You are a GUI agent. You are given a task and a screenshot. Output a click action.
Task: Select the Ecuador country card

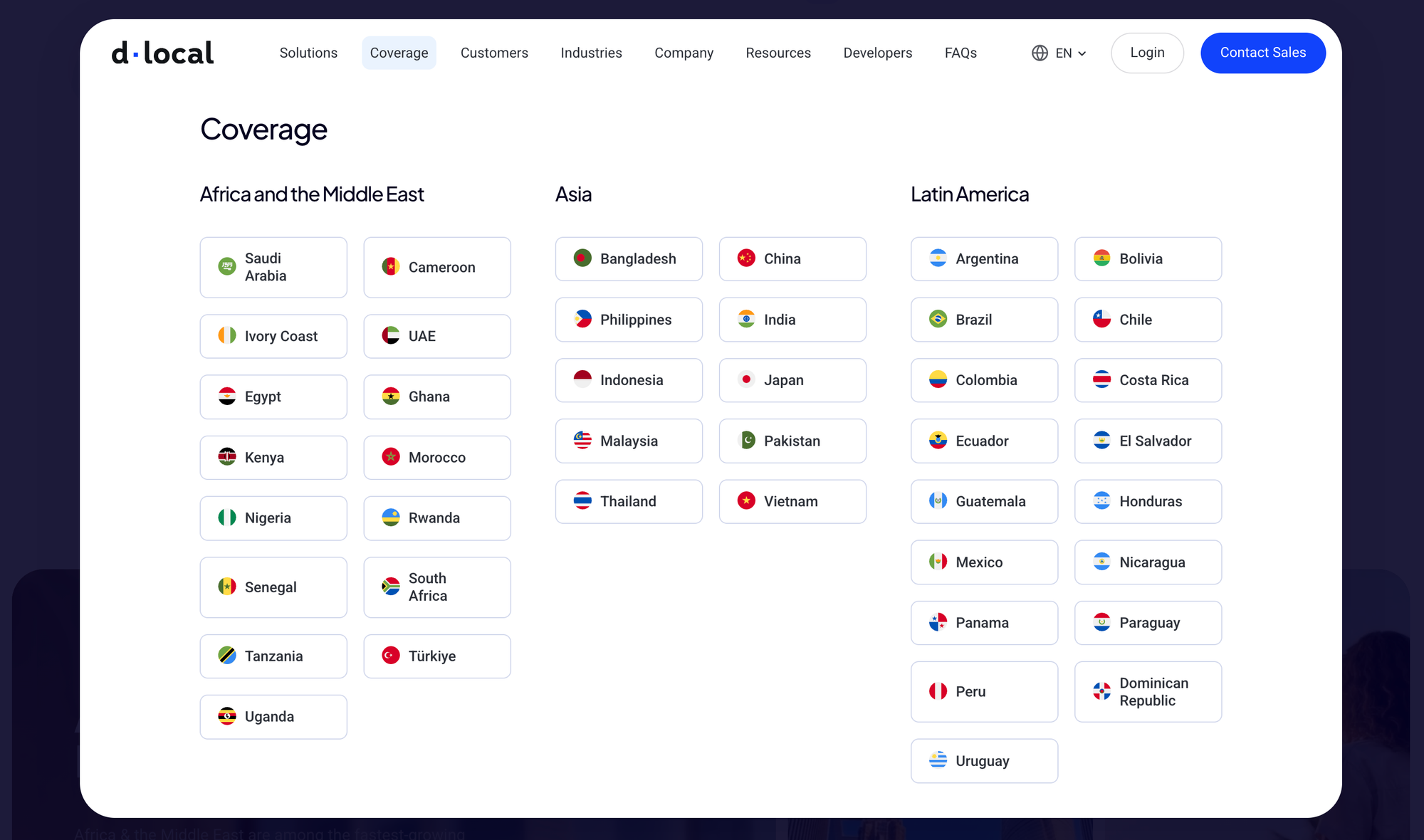[x=984, y=441]
